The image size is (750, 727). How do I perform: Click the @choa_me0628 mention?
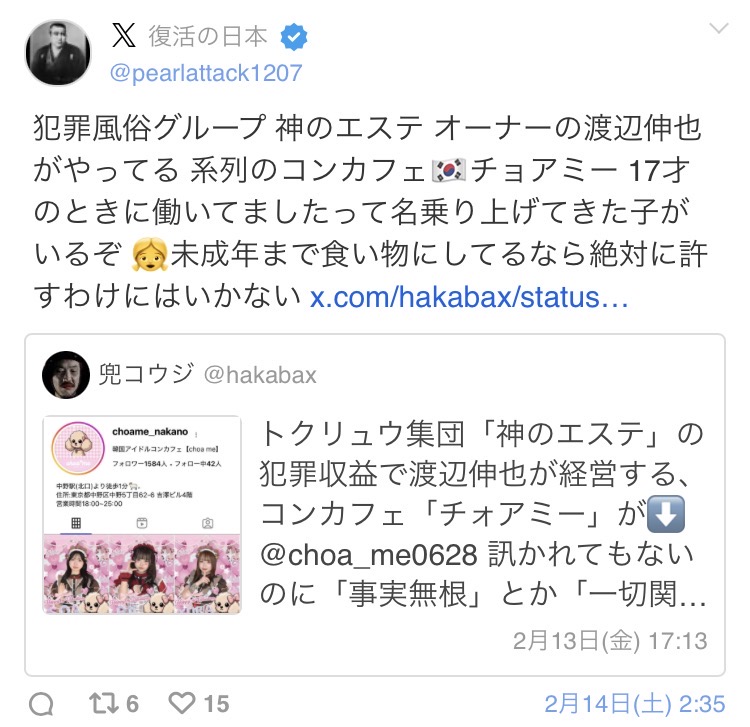click(369, 555)
